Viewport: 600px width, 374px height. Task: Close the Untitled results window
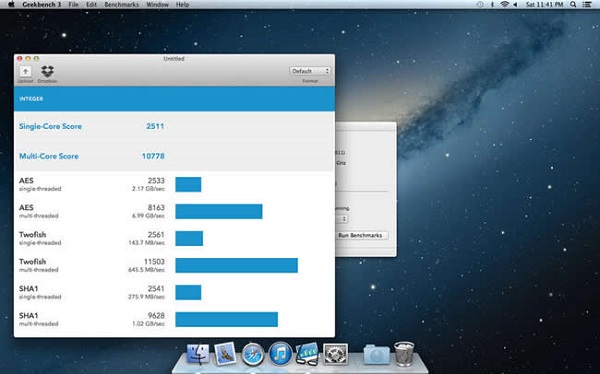(x=20, y=59)
